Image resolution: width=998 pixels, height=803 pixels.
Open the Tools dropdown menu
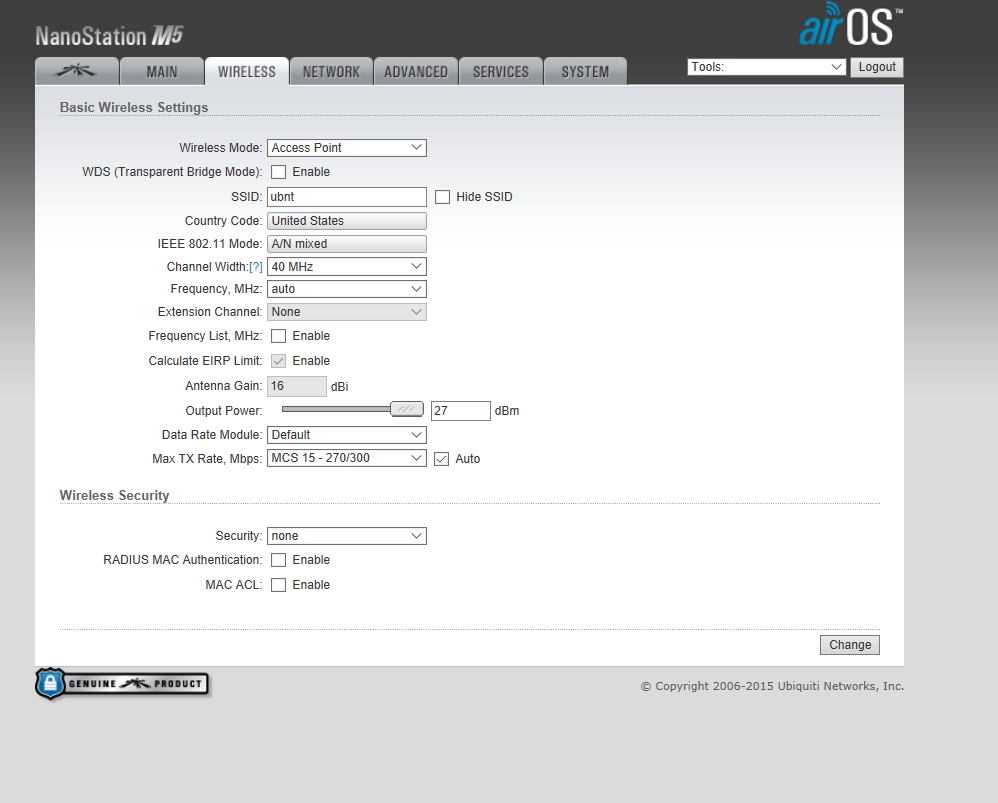(x=766, y=67)
